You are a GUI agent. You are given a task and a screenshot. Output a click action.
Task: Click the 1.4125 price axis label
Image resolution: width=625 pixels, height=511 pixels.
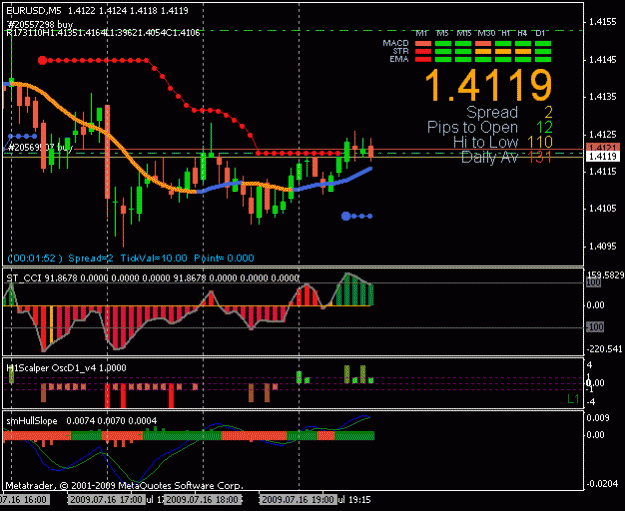point(603,134)
